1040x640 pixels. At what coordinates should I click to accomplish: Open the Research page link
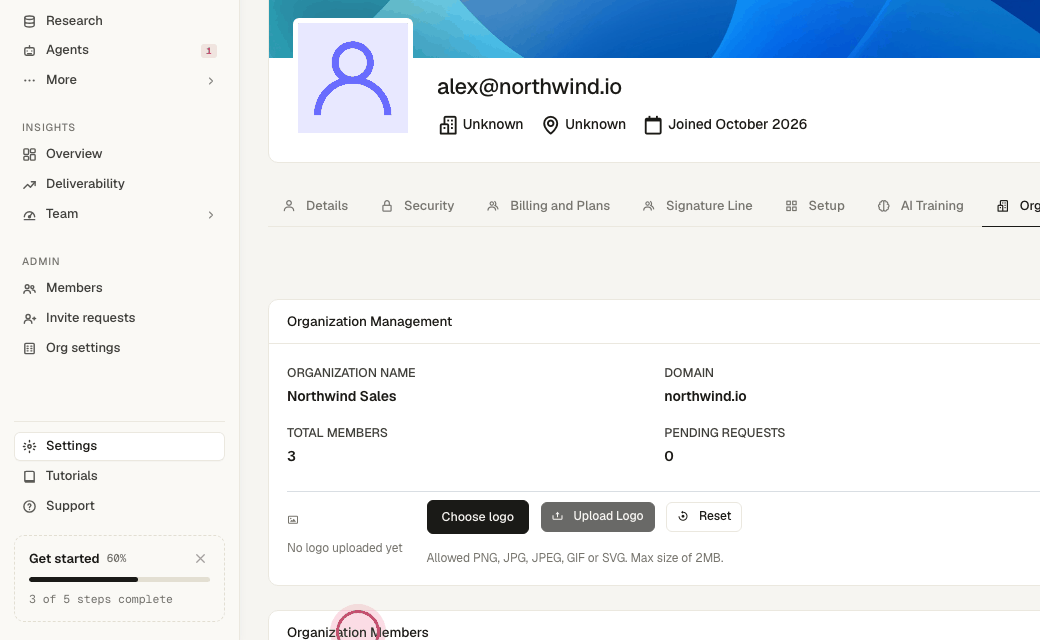tap(74, 21)
